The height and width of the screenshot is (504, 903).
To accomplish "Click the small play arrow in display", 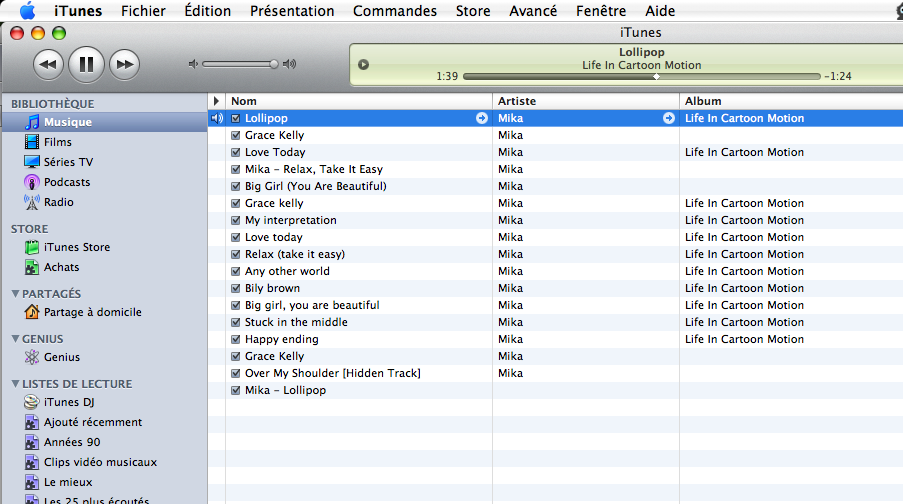I will pos(363,65).
